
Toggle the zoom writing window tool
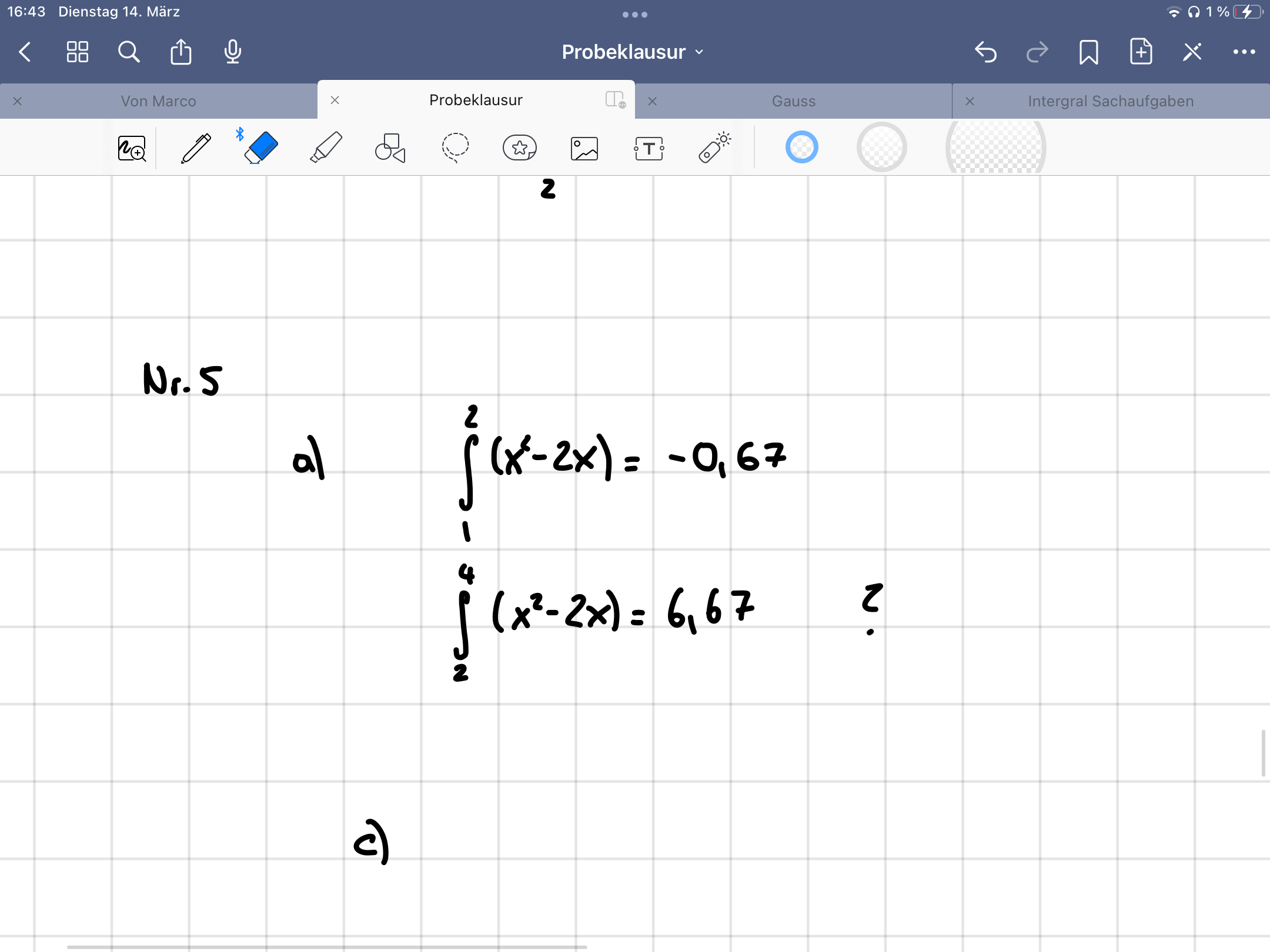tap(132, 148)
